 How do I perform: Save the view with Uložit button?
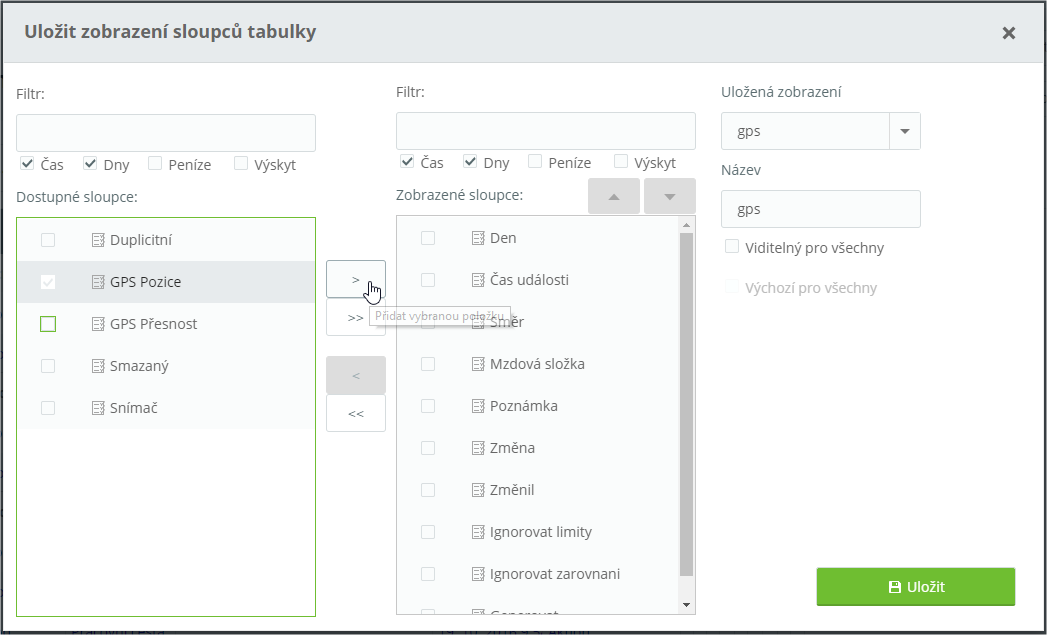click(x=915, y=587)
